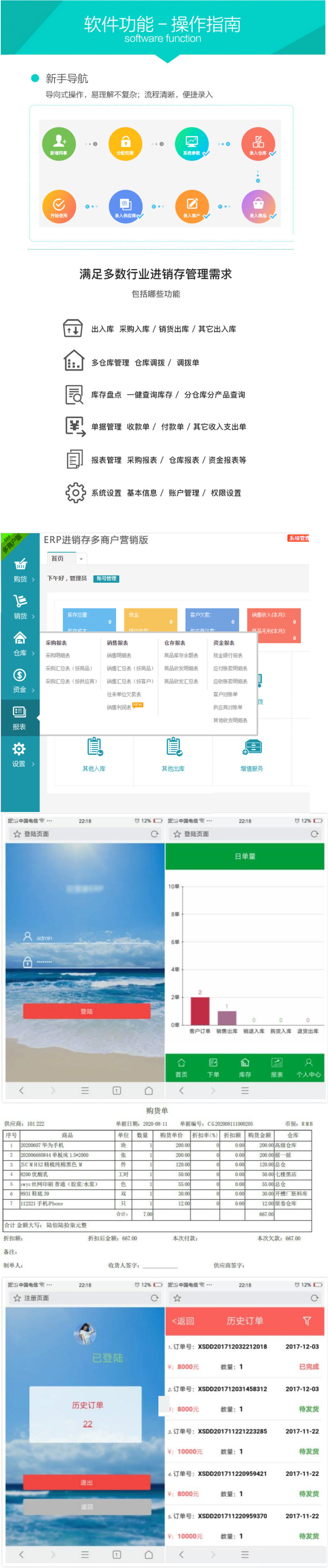Open 销售利润表 marked NEW
The width and height of the screenshot is (328, 1568).
(119, 707)
